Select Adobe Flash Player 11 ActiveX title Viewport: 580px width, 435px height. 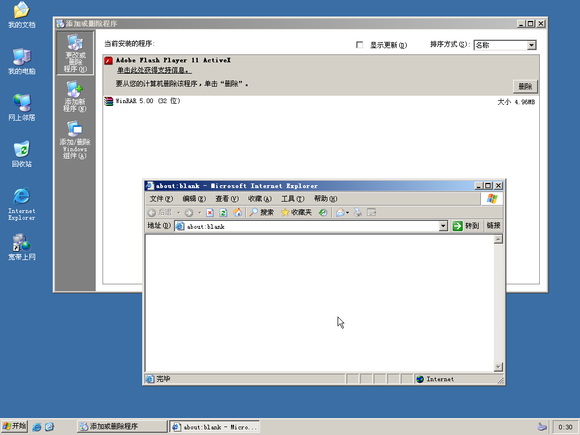[x=173, y=60]
